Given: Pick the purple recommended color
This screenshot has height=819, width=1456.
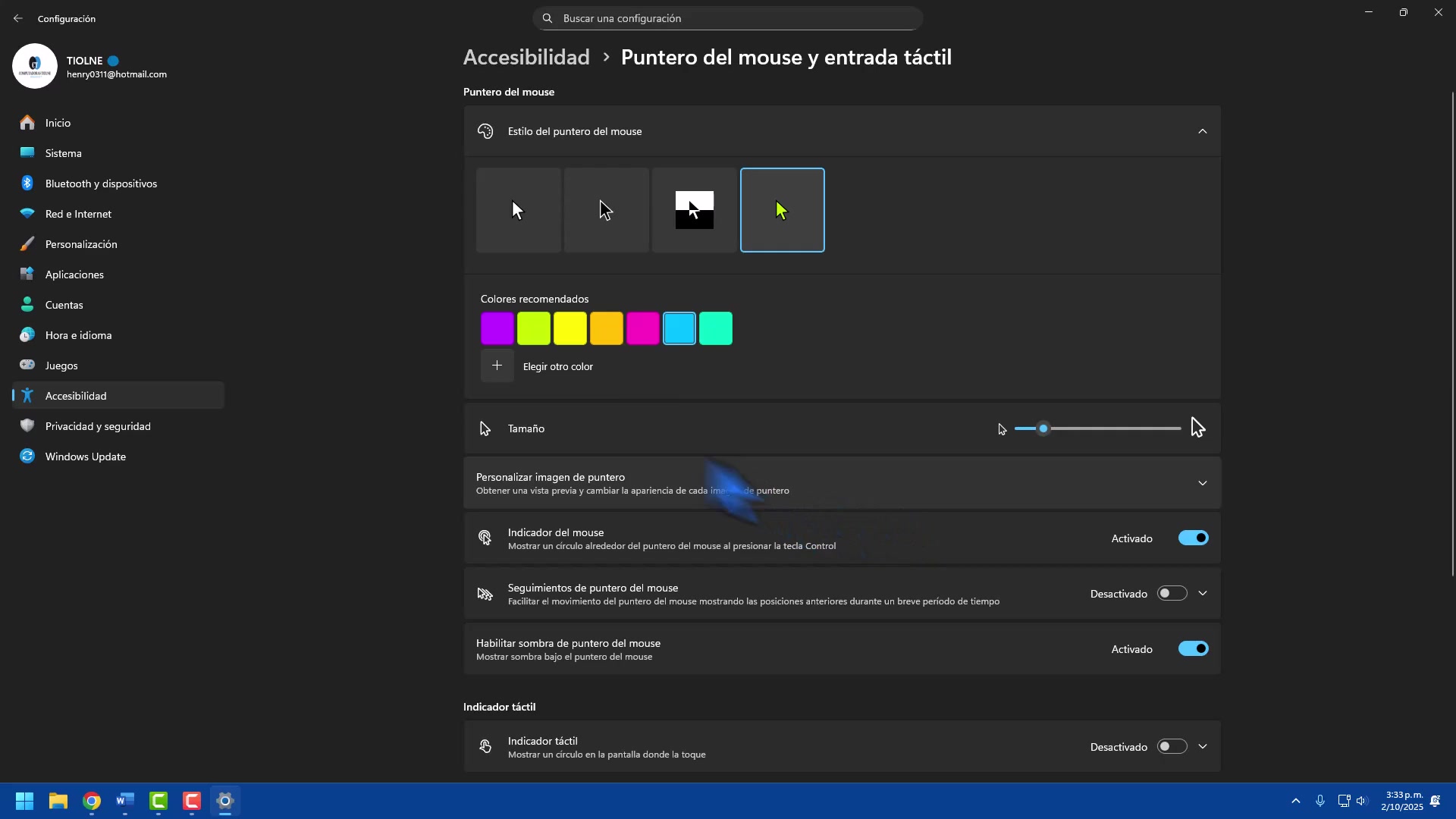Looking at the screenshot, I should pos(497,328).
